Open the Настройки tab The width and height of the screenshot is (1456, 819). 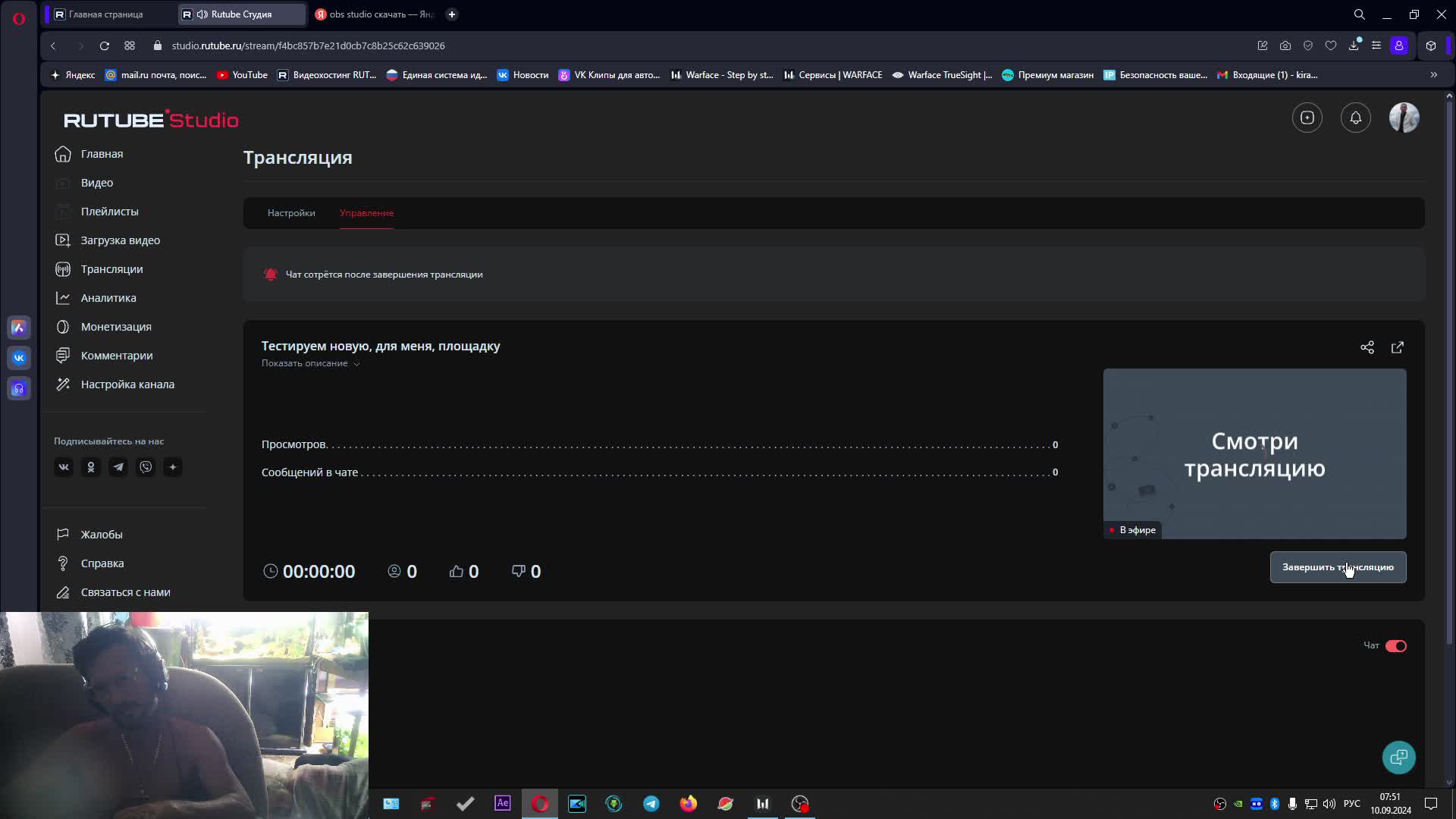pos(290,212)
